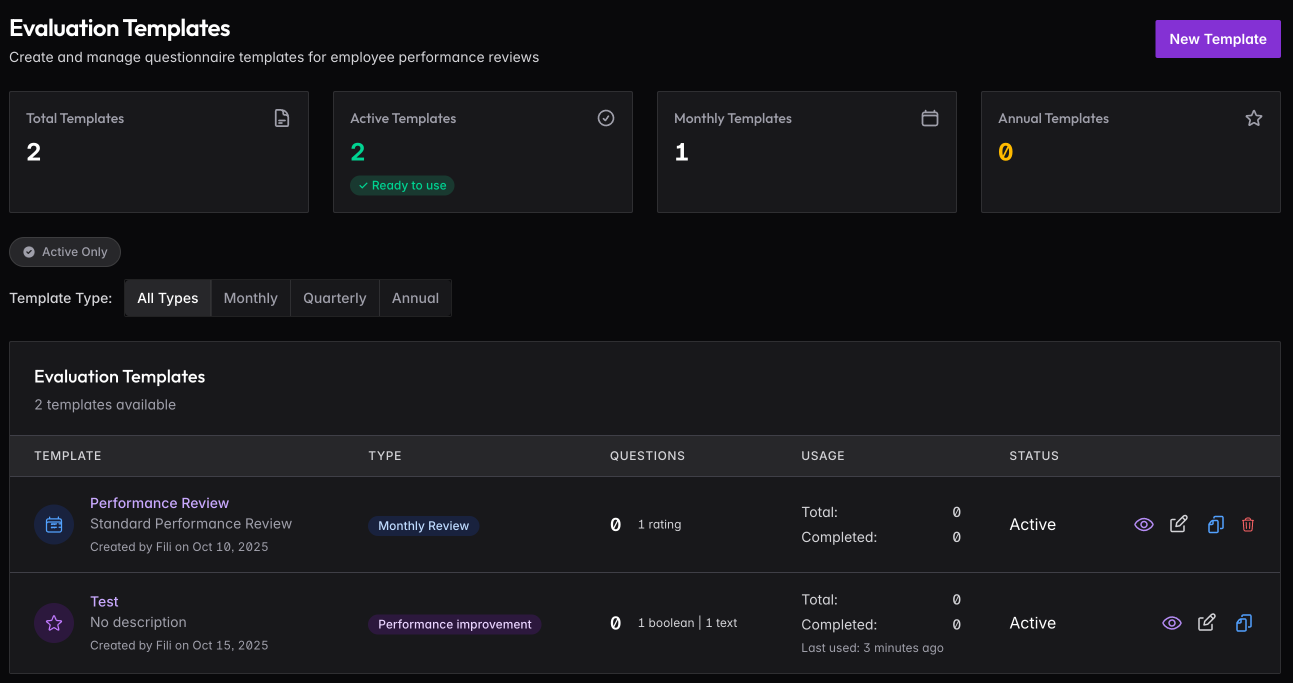Screen dimensions: 1293x683
Task: View the Performance Review template (eye icon)
Action: coord(1144,525)
